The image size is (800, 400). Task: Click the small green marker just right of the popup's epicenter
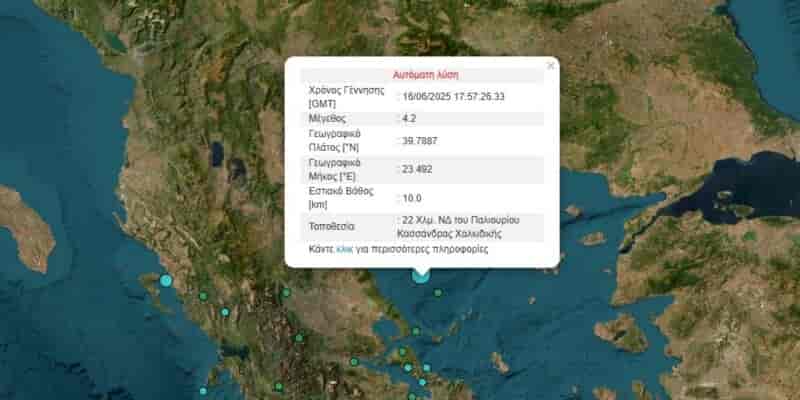click(x=438, y=293)
